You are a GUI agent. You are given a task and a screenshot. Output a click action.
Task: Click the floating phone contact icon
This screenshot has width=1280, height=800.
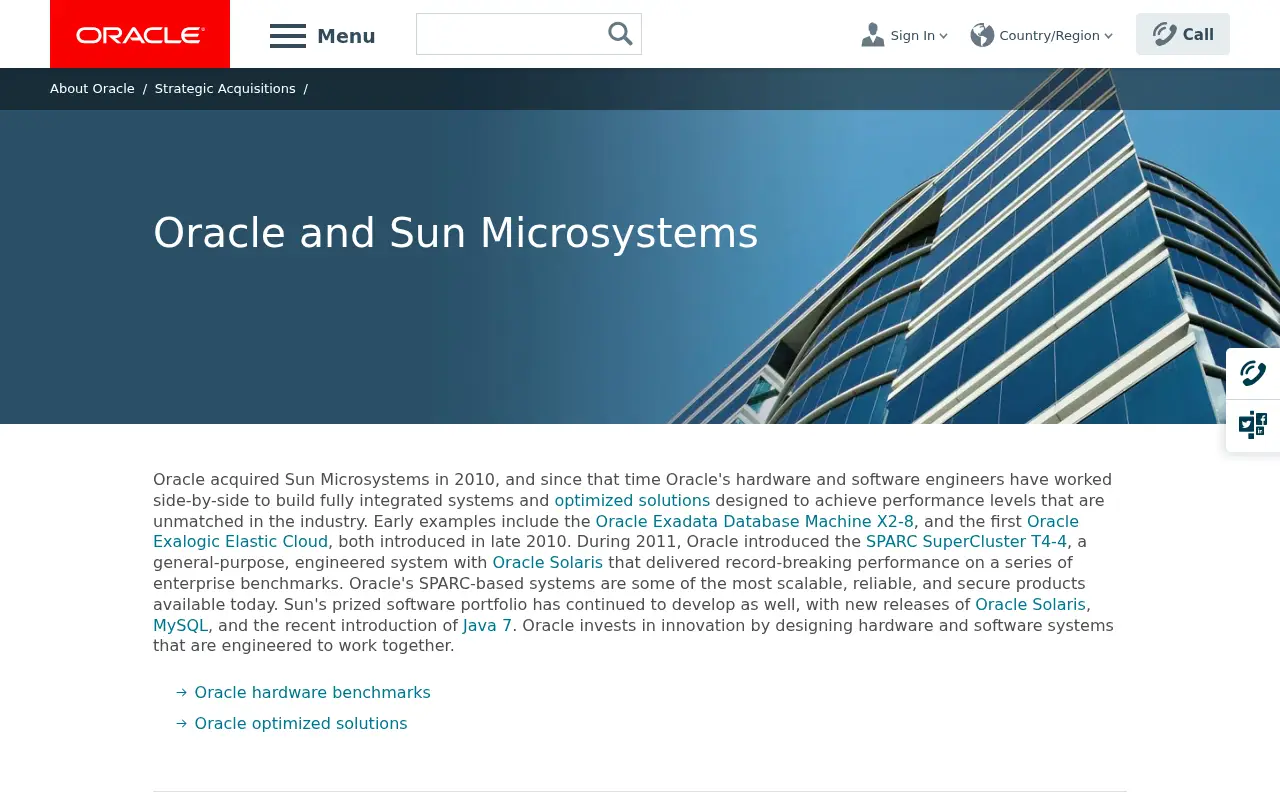coord(1253,374)
